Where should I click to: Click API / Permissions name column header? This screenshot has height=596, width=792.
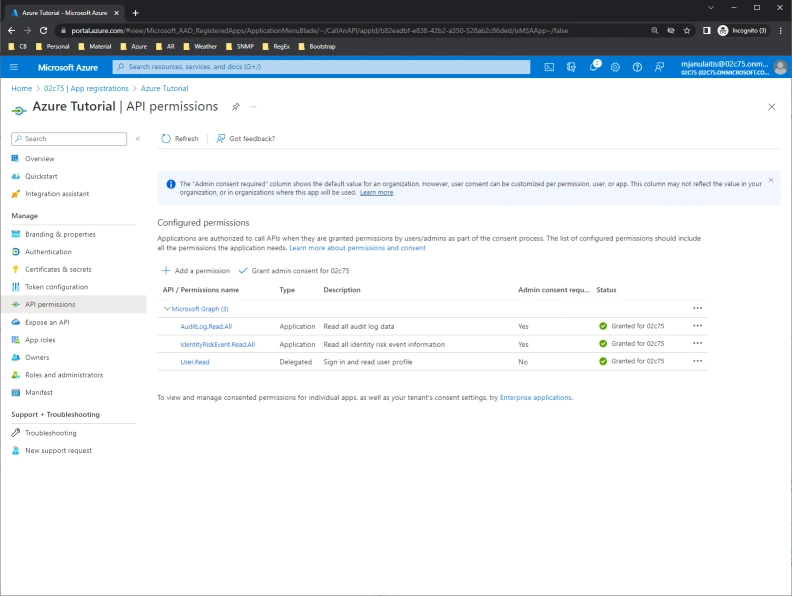[x=201, y=290]
